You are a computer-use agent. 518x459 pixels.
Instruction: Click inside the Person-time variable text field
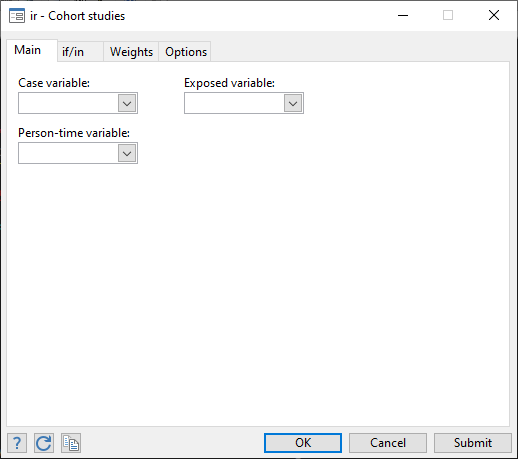68,153
